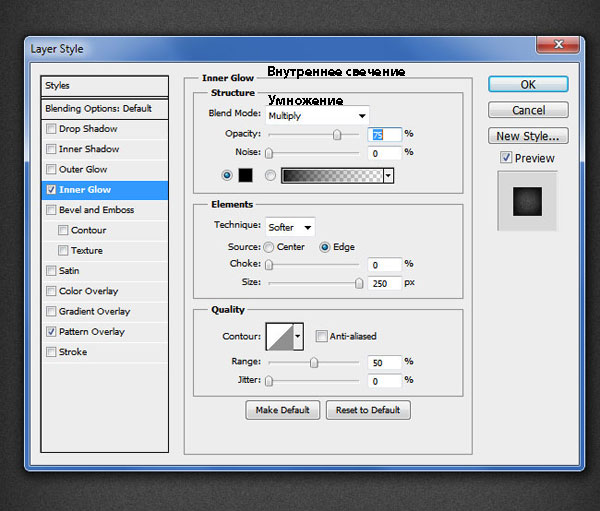Tick the Contour sub-option checkbox
The width and height of the screenshot is (600, 511).
coord(63,230)
